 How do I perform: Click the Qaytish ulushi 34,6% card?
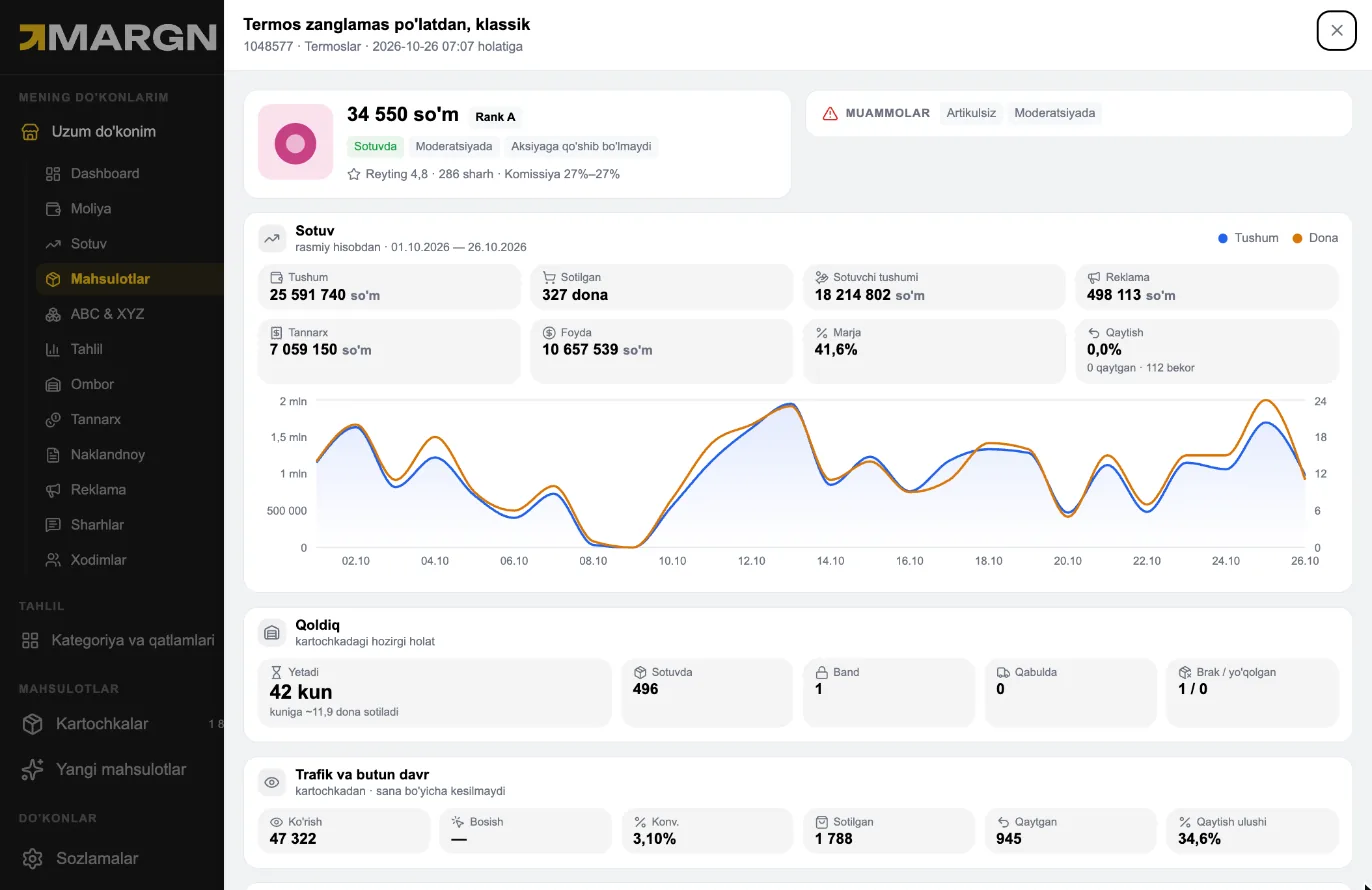pyautogui.click(x=1252, y=831)
